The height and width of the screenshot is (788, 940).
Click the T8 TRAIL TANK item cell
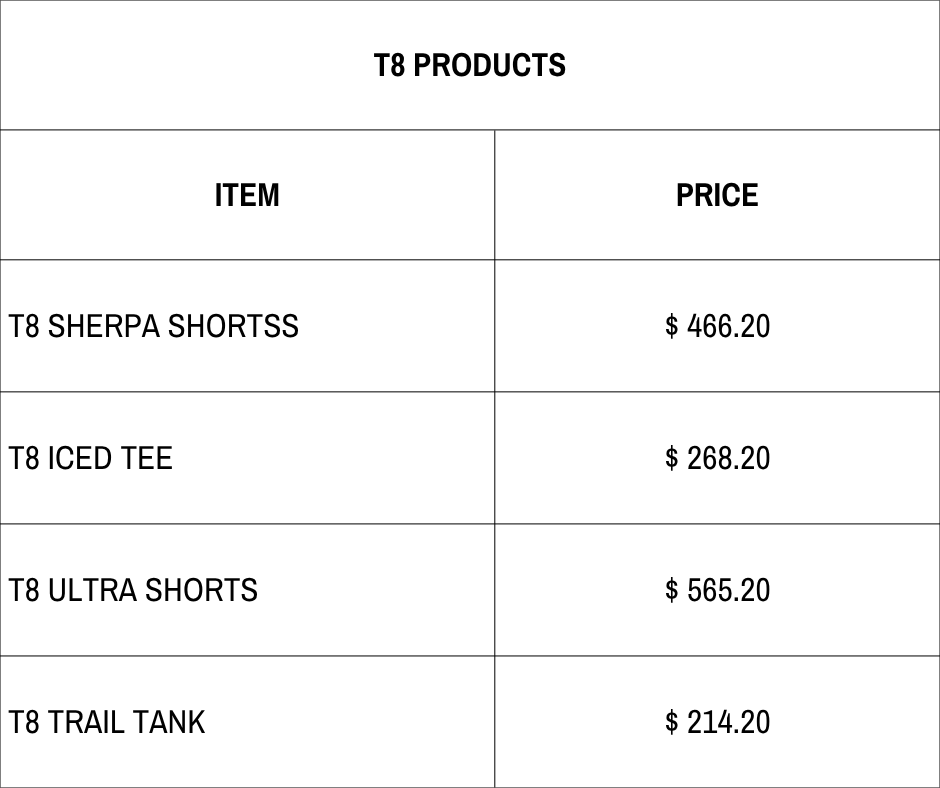[247, 721]
